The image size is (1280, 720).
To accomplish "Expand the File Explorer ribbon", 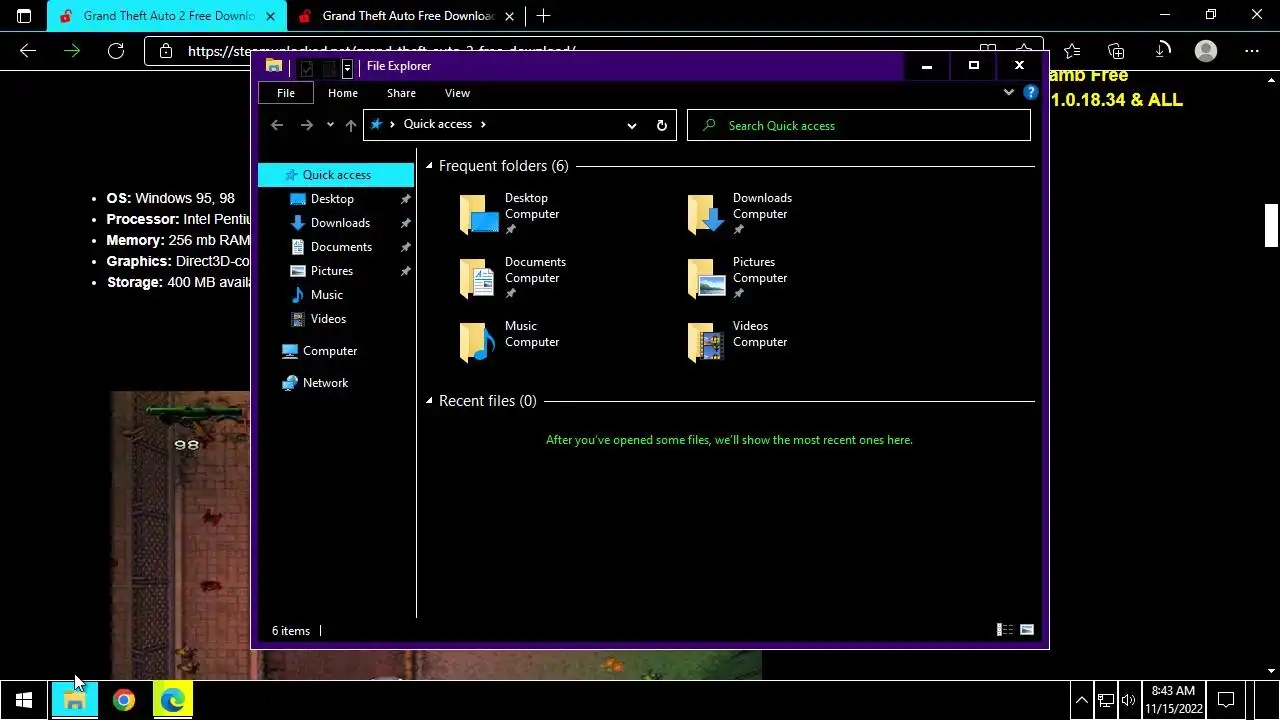I will coord(1008,92).
